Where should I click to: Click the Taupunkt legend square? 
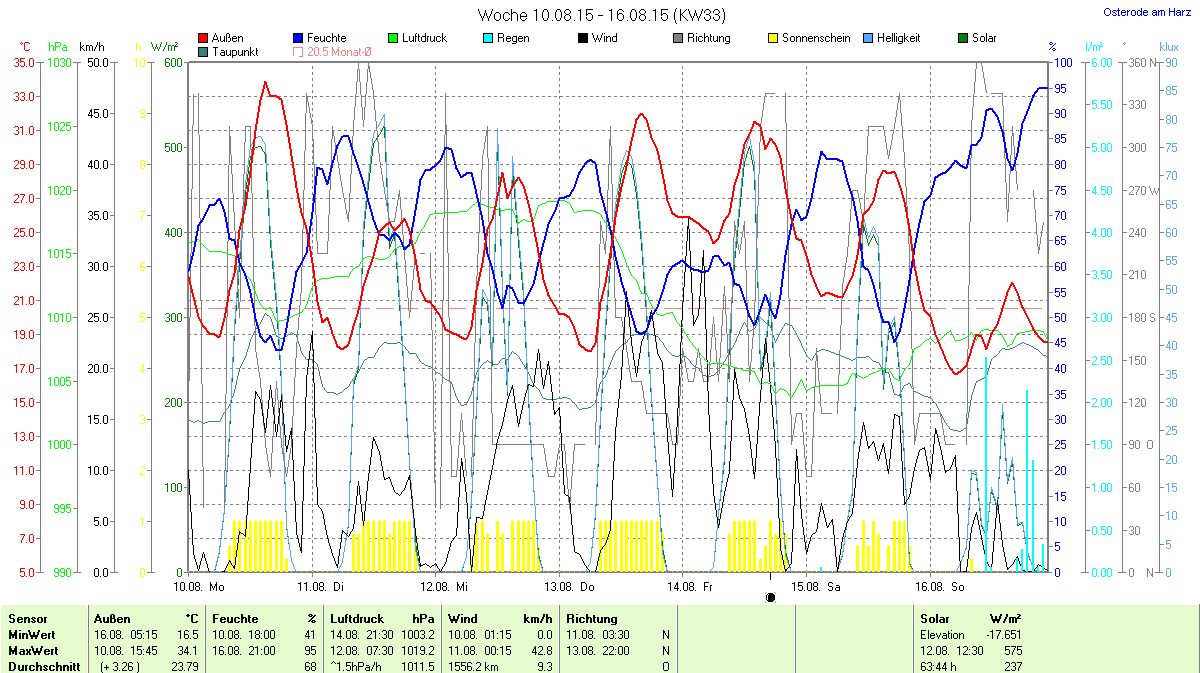(x=204, y=51)
